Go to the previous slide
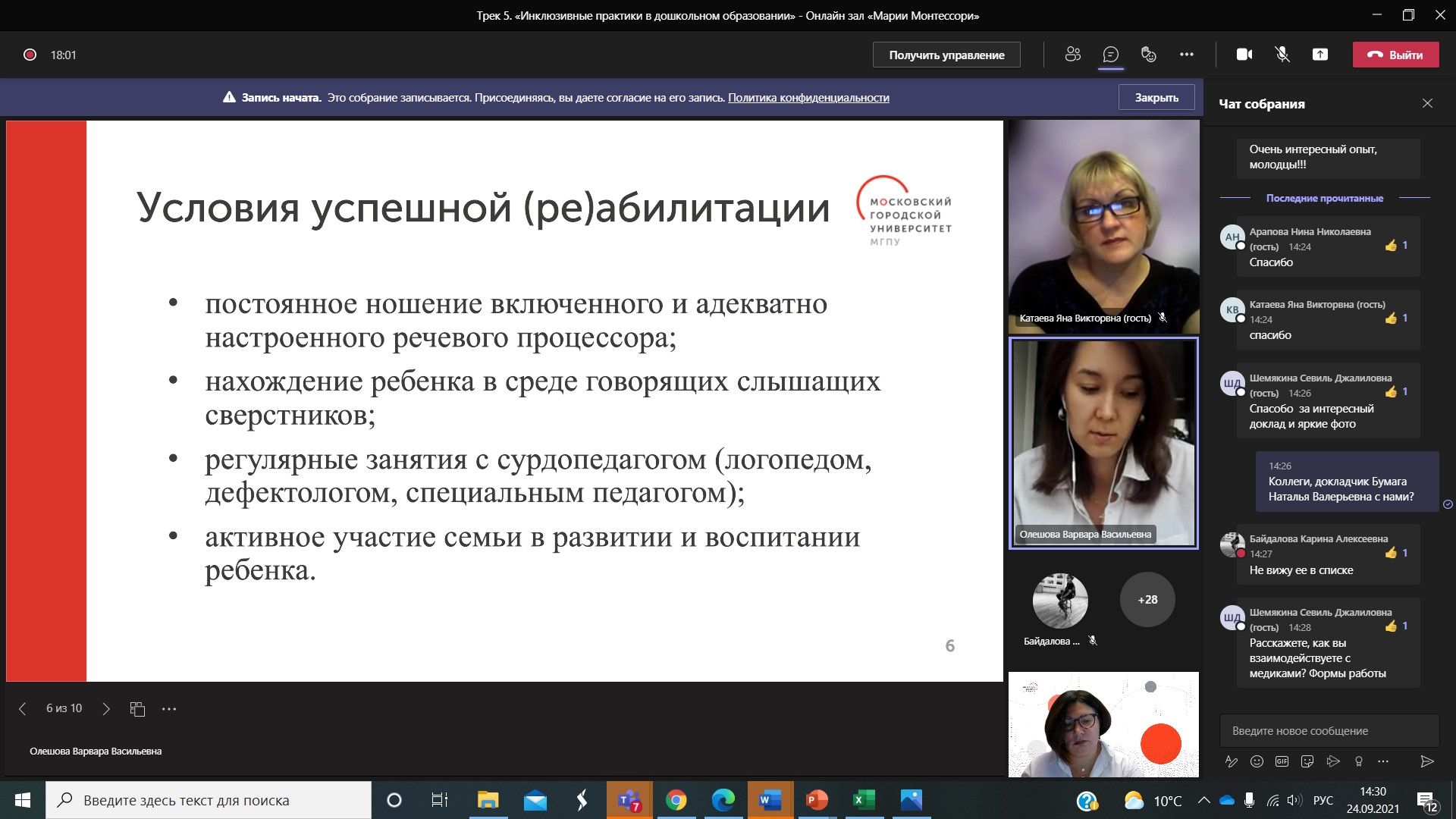 (22, 709)
